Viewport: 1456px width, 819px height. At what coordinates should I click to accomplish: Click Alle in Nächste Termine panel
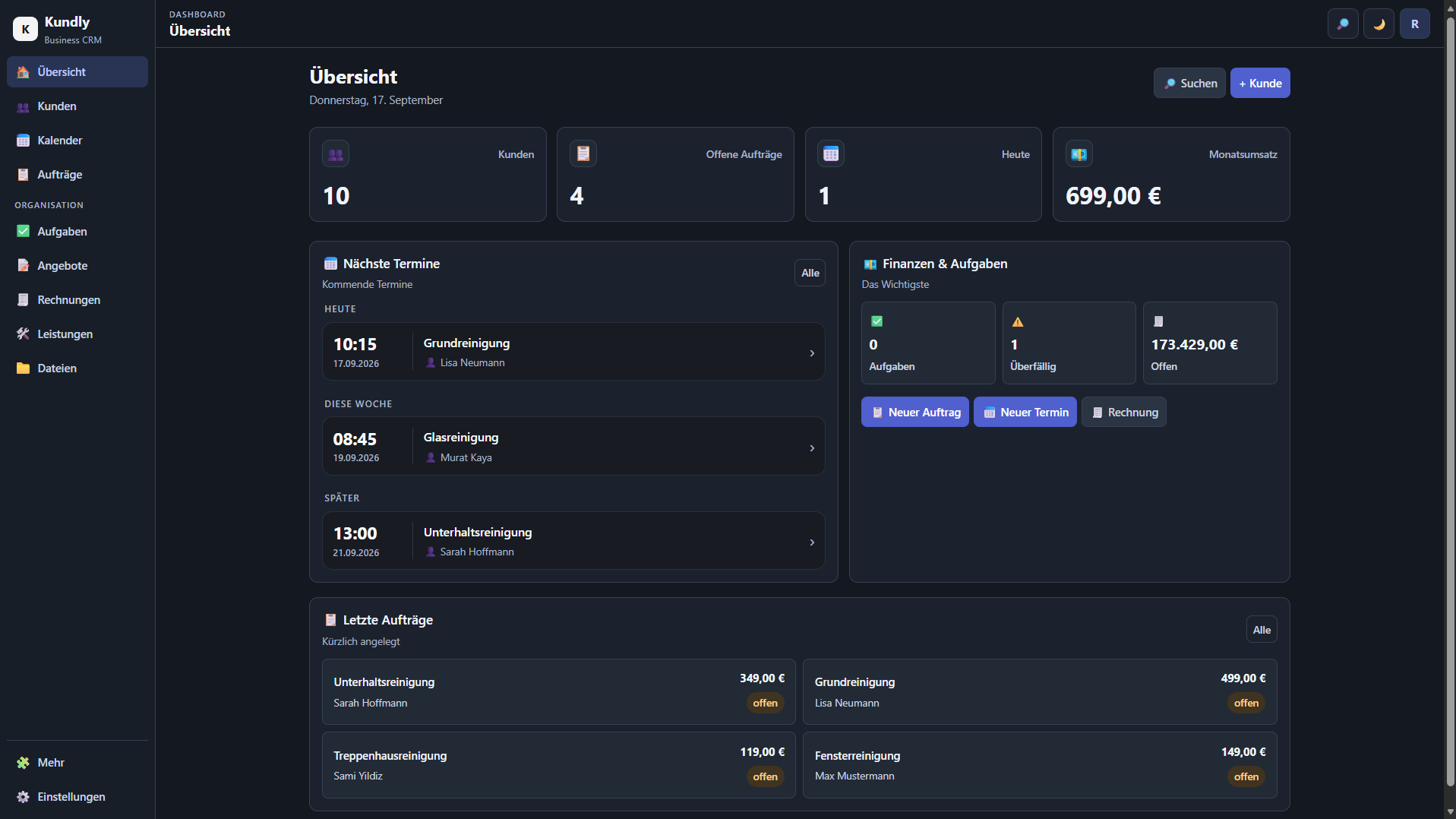click(x=810, y=274)
